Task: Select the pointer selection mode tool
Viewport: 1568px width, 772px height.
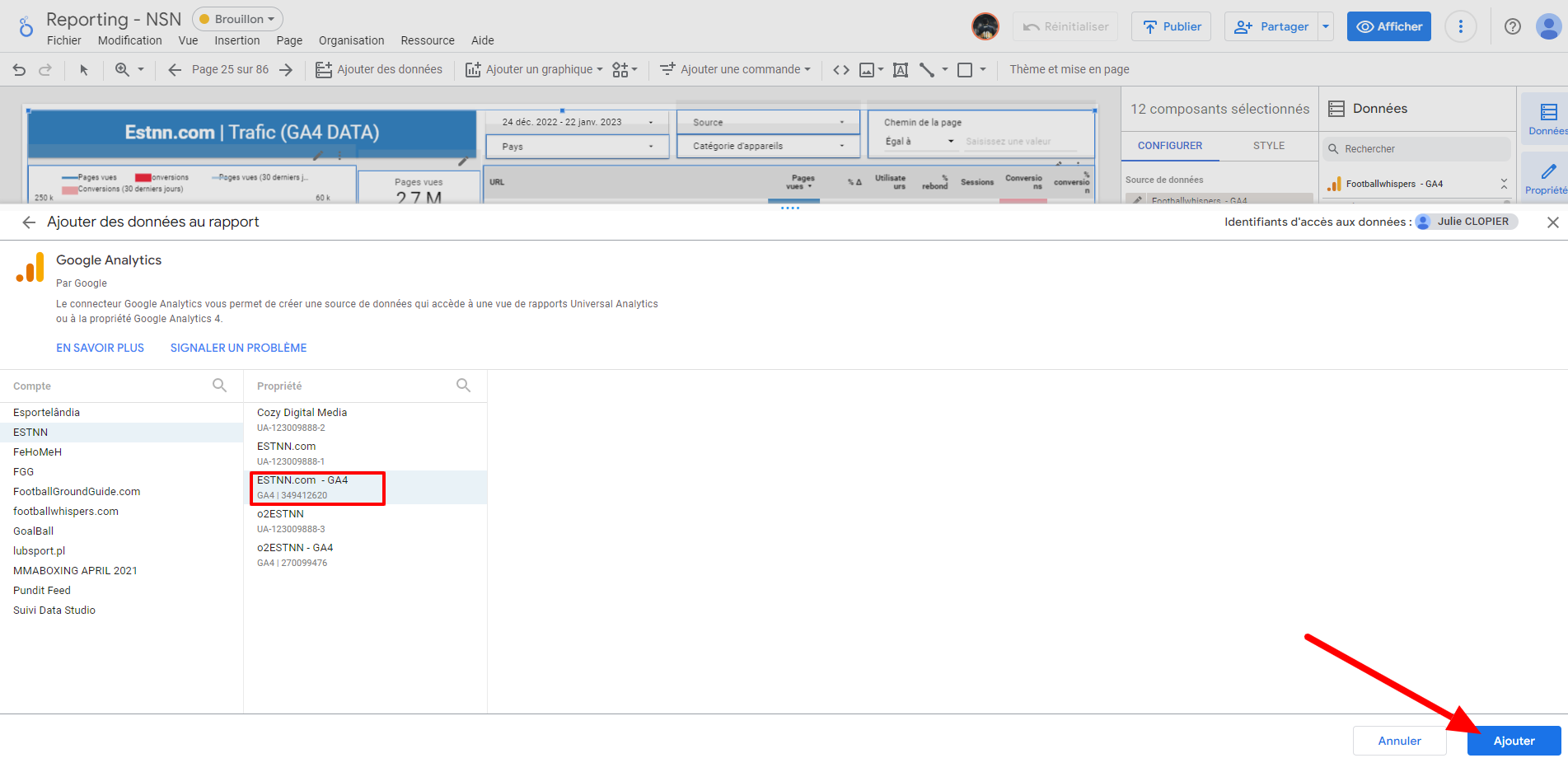Action: click(83, 70)
